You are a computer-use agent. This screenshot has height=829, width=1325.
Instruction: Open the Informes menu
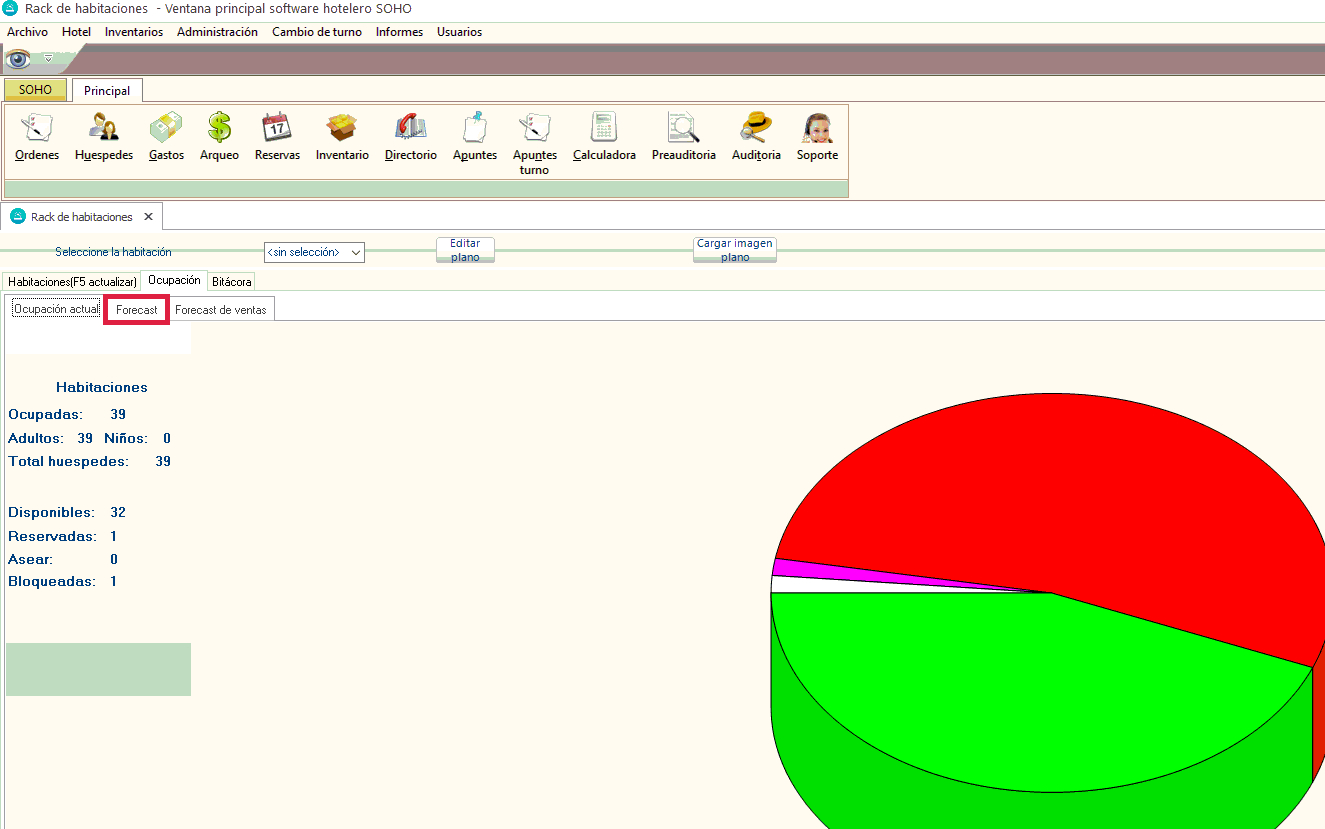pyautogui.click(x=399, y=32)
